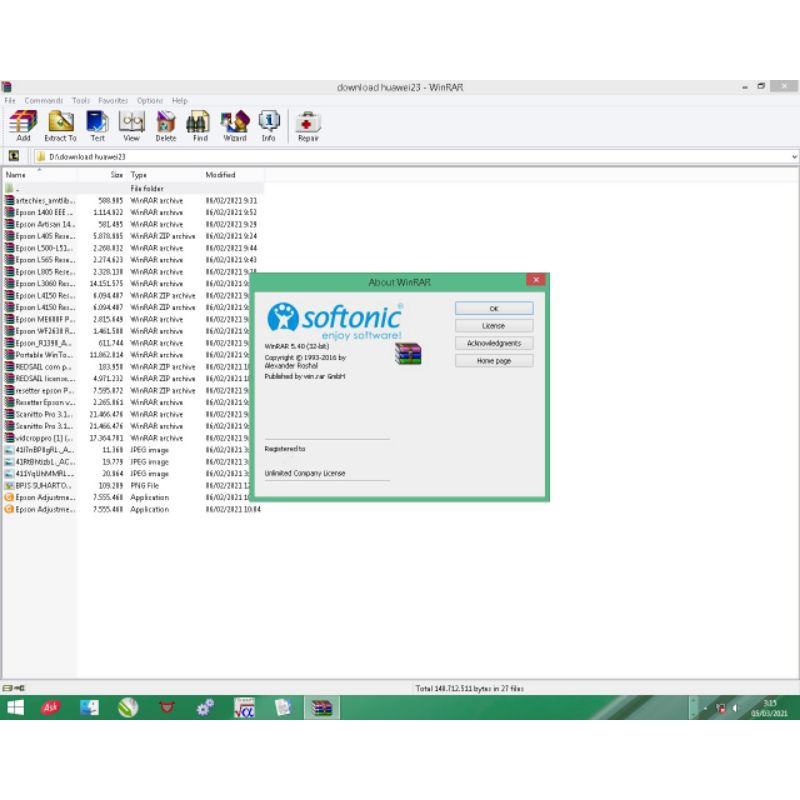This screenshot has width=800, height=800.
Task: Open the green CorelDRAW taskbar icon
Action: [128, 708]
